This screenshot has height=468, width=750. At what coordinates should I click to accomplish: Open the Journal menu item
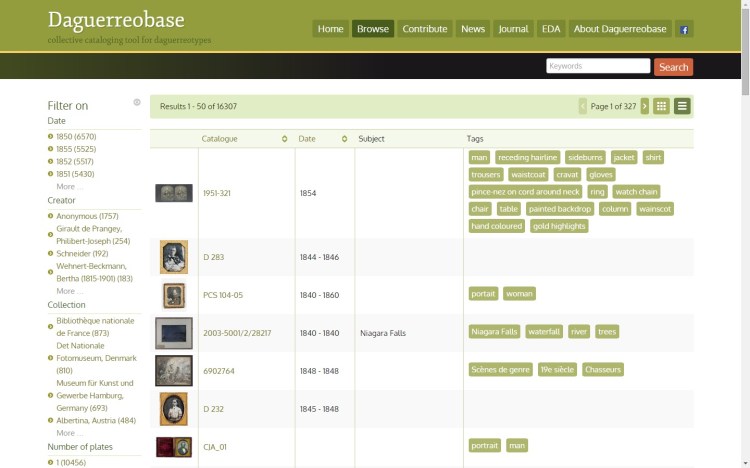513,29
